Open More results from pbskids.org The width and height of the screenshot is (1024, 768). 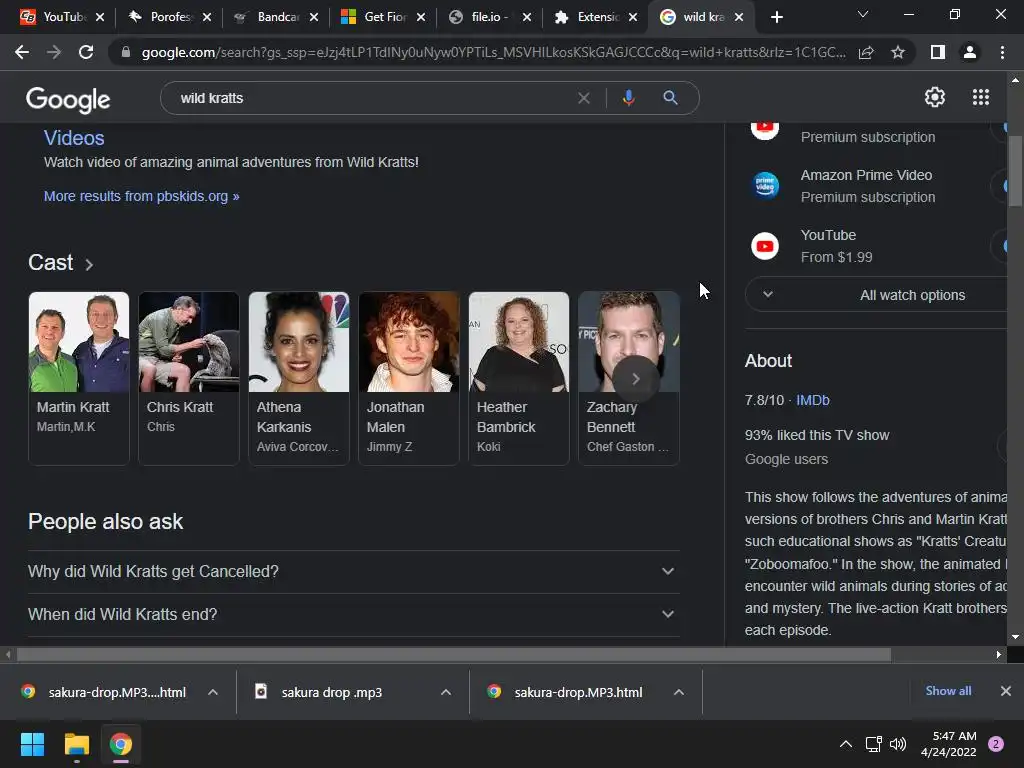coord(142,196)
